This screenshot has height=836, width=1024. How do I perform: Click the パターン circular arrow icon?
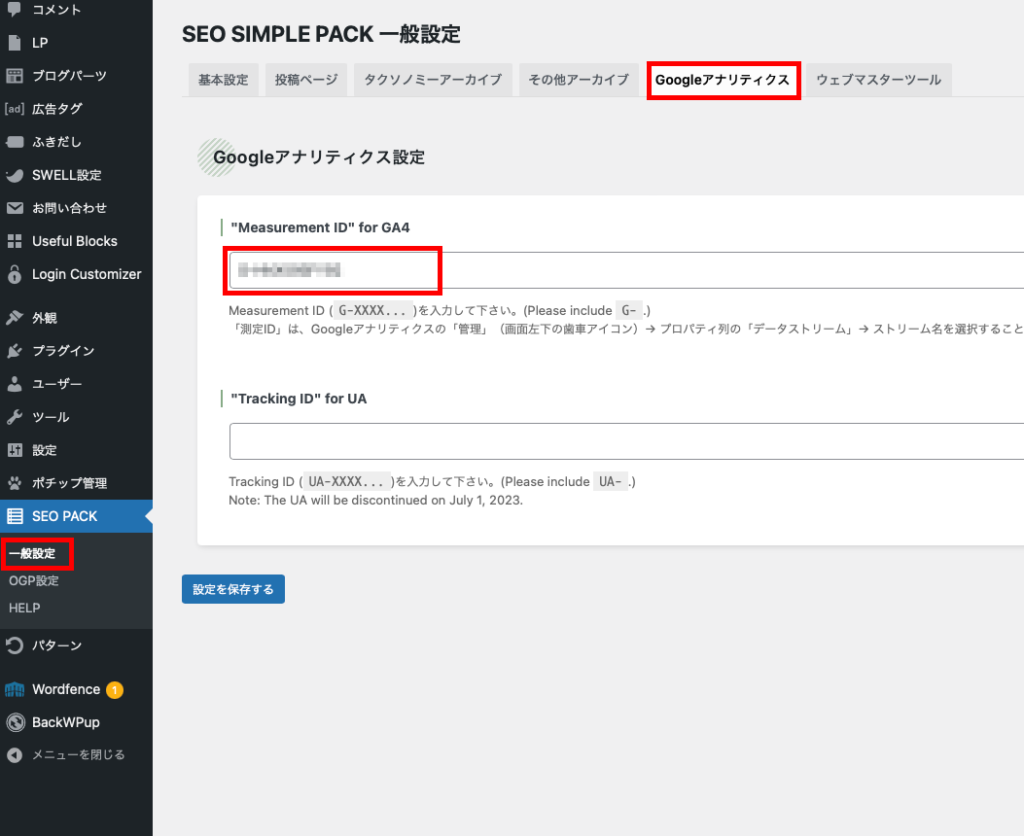coord(14,646)
